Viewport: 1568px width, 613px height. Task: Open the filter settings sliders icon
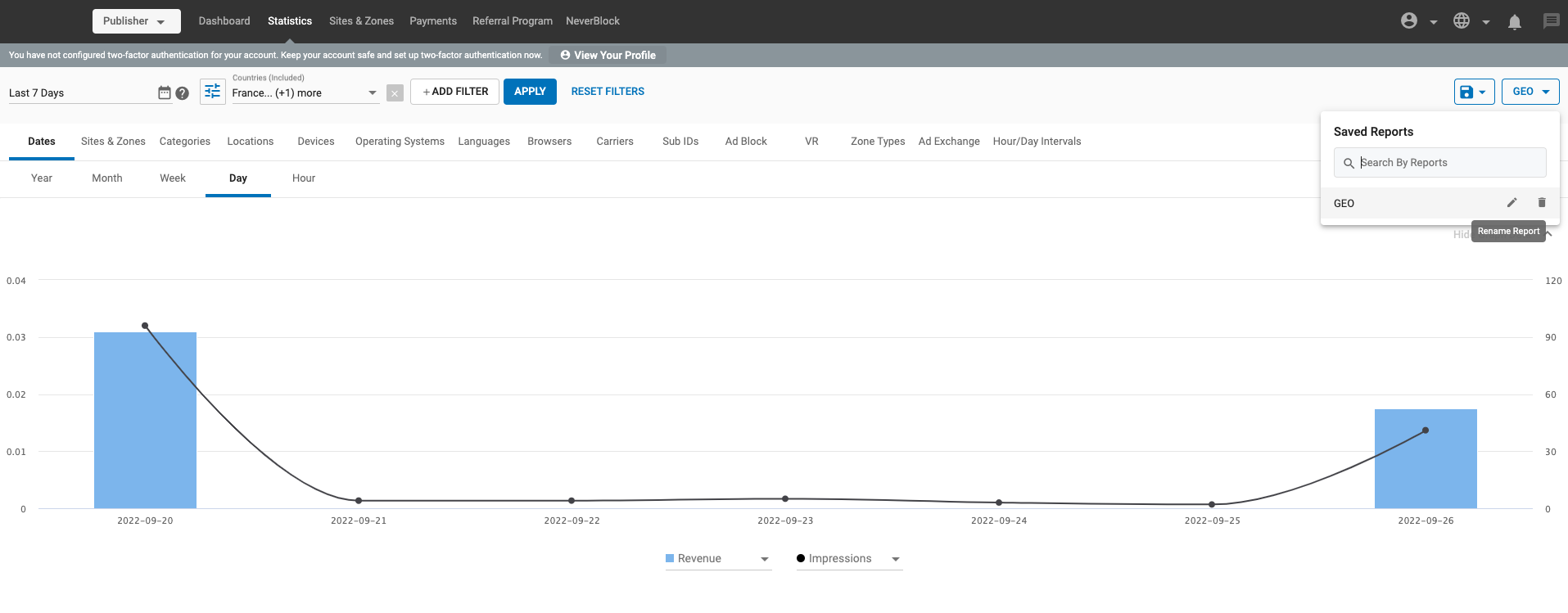[x=213, y=92]
